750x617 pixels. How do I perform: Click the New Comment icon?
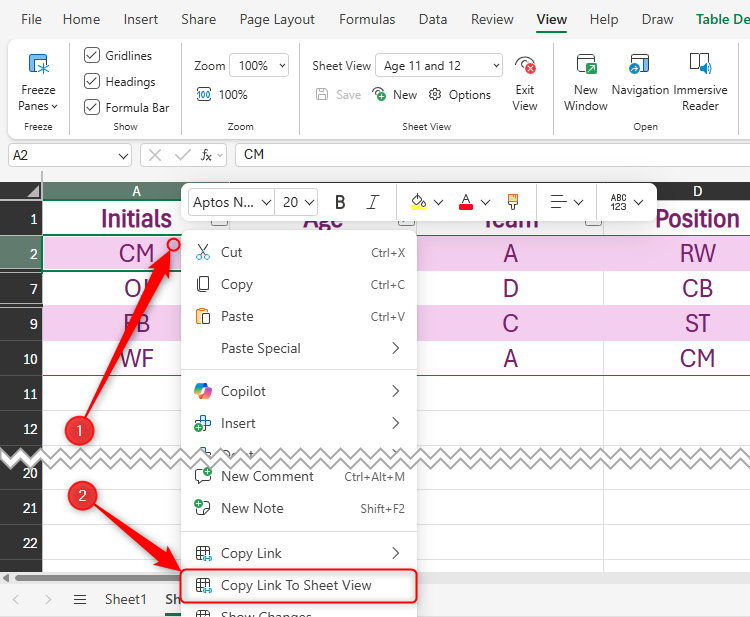(203, 476)
